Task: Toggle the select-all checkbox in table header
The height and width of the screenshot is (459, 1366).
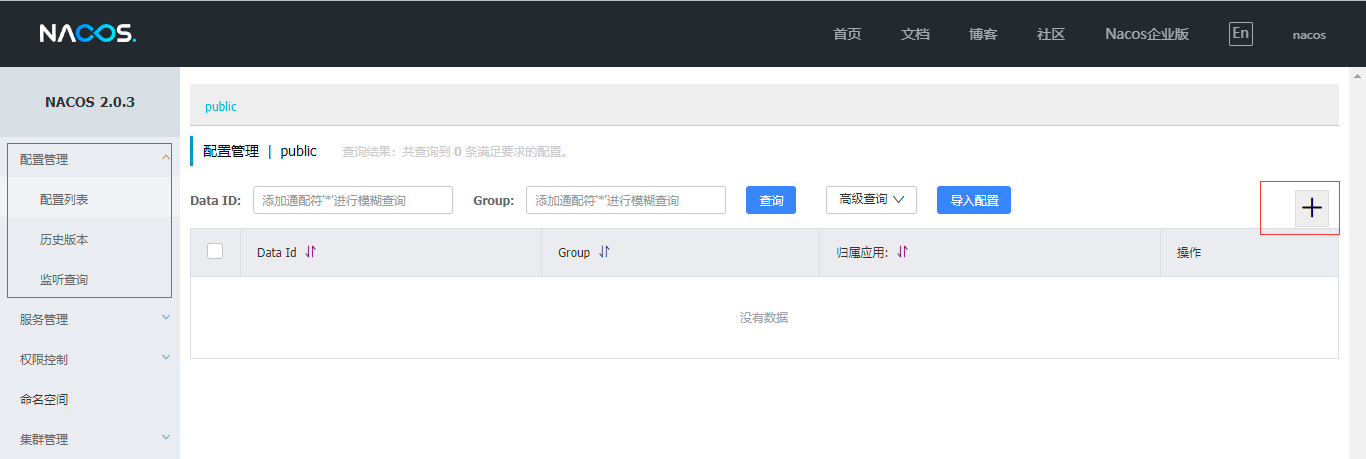Action: [215, 252]
